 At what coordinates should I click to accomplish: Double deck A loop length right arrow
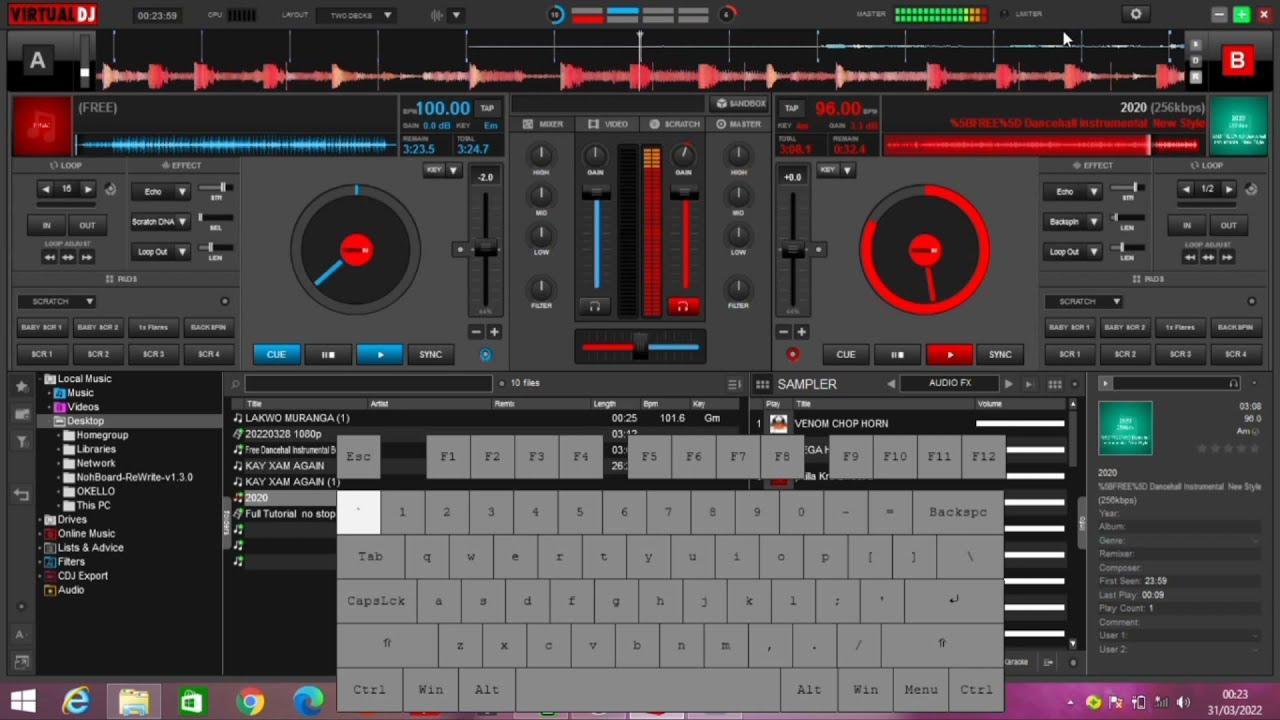coord(88,189)
